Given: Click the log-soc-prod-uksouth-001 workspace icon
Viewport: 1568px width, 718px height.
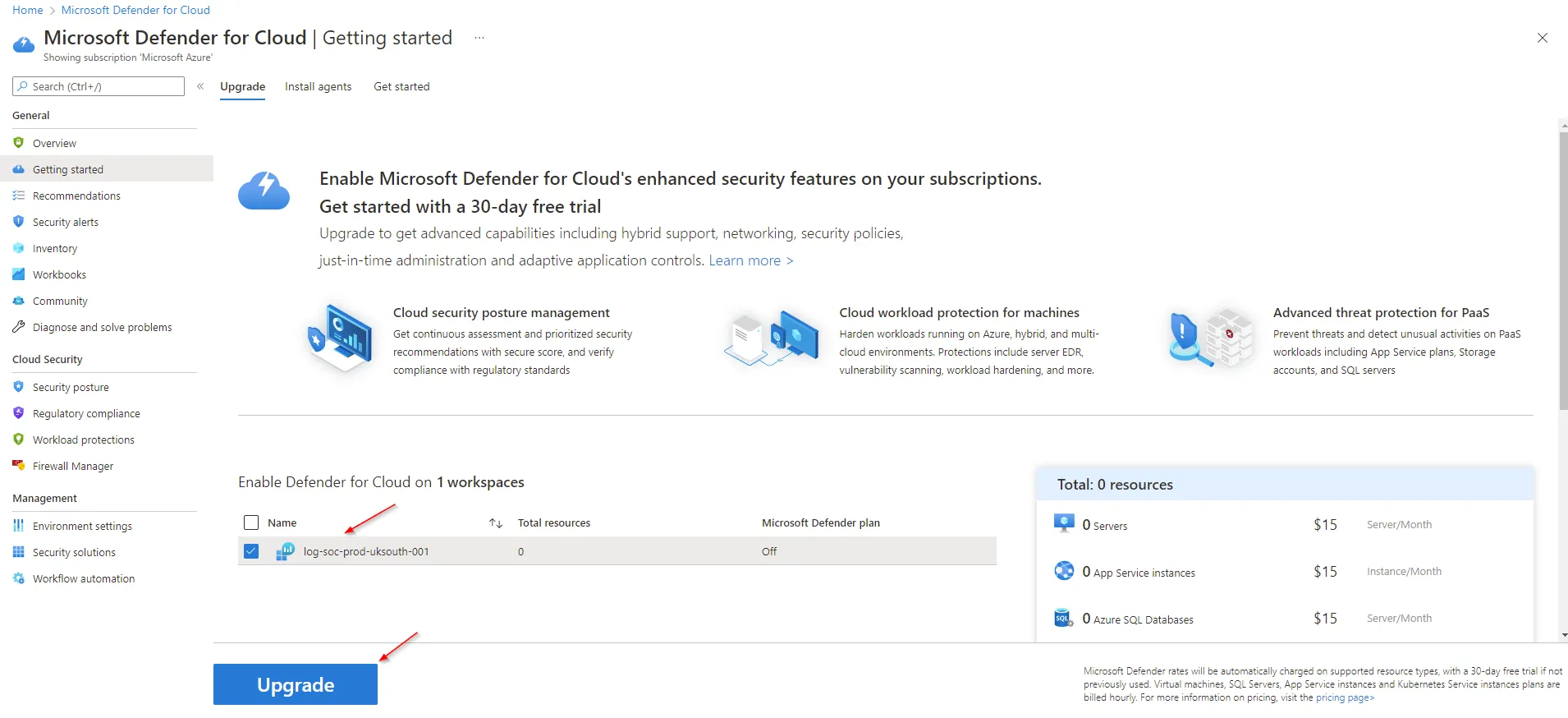Looking at the screenshot, I should [x=285, y=551].
